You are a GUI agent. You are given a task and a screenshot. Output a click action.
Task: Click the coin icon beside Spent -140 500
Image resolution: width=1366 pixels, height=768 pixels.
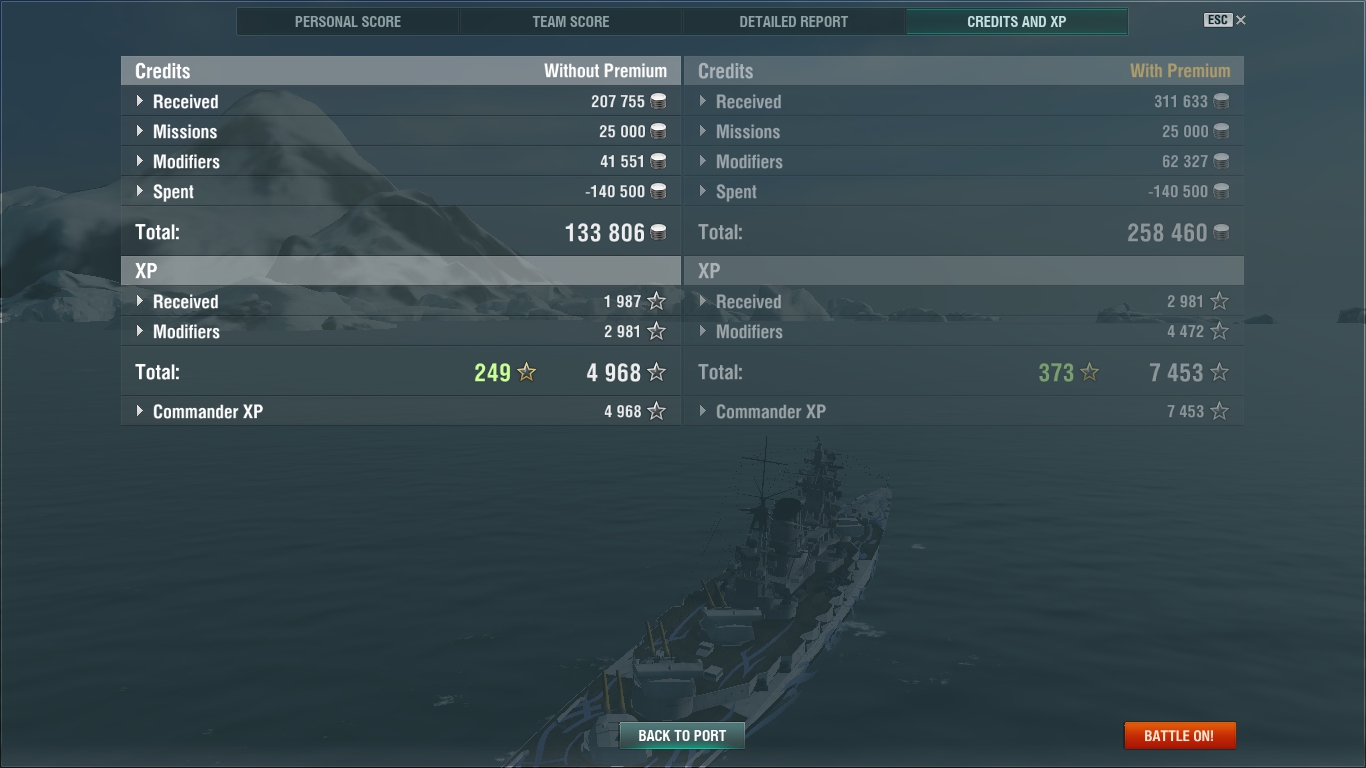point(658,191)
